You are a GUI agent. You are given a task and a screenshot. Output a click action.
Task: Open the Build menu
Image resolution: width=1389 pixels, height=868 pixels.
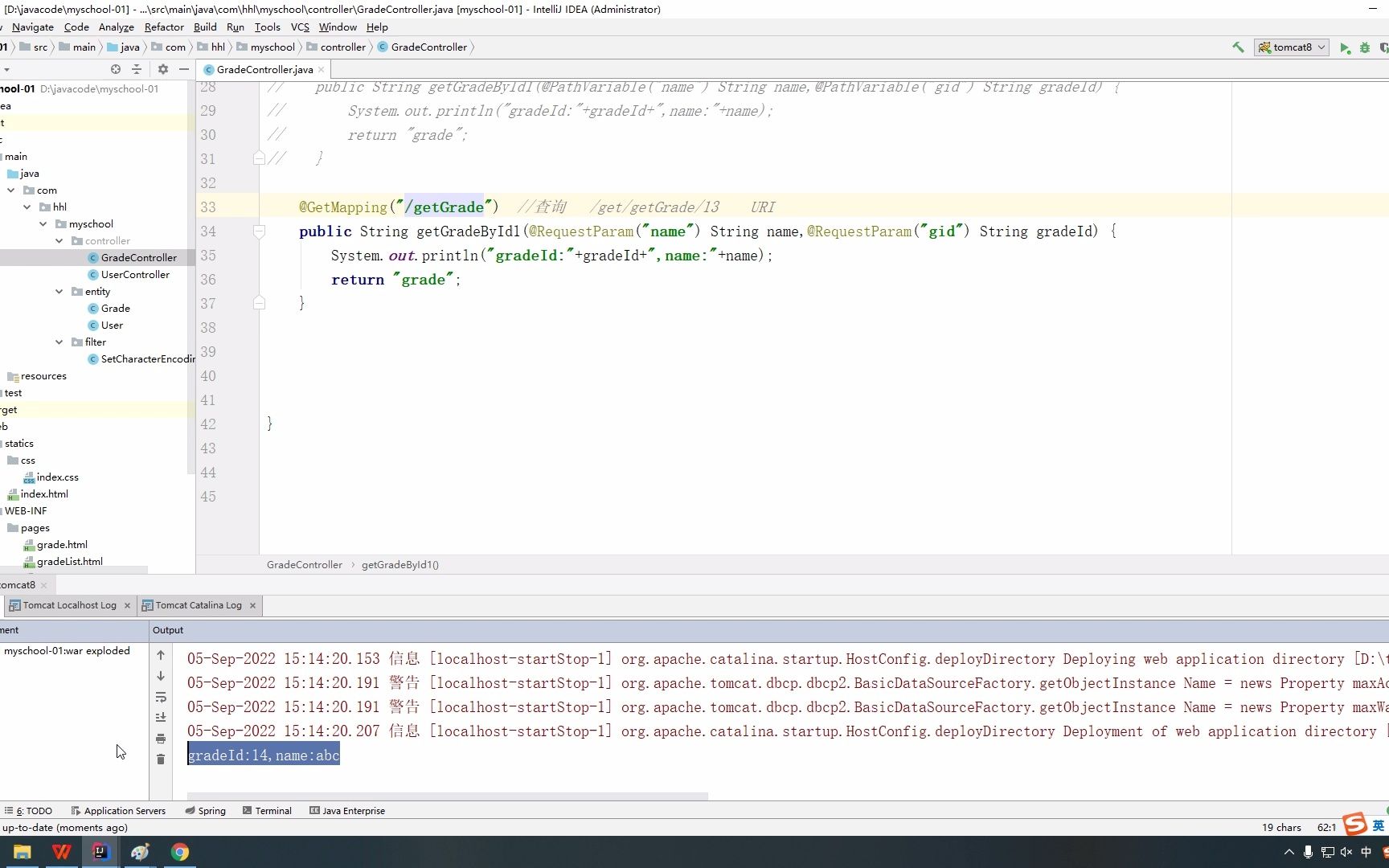coord(205,27)
